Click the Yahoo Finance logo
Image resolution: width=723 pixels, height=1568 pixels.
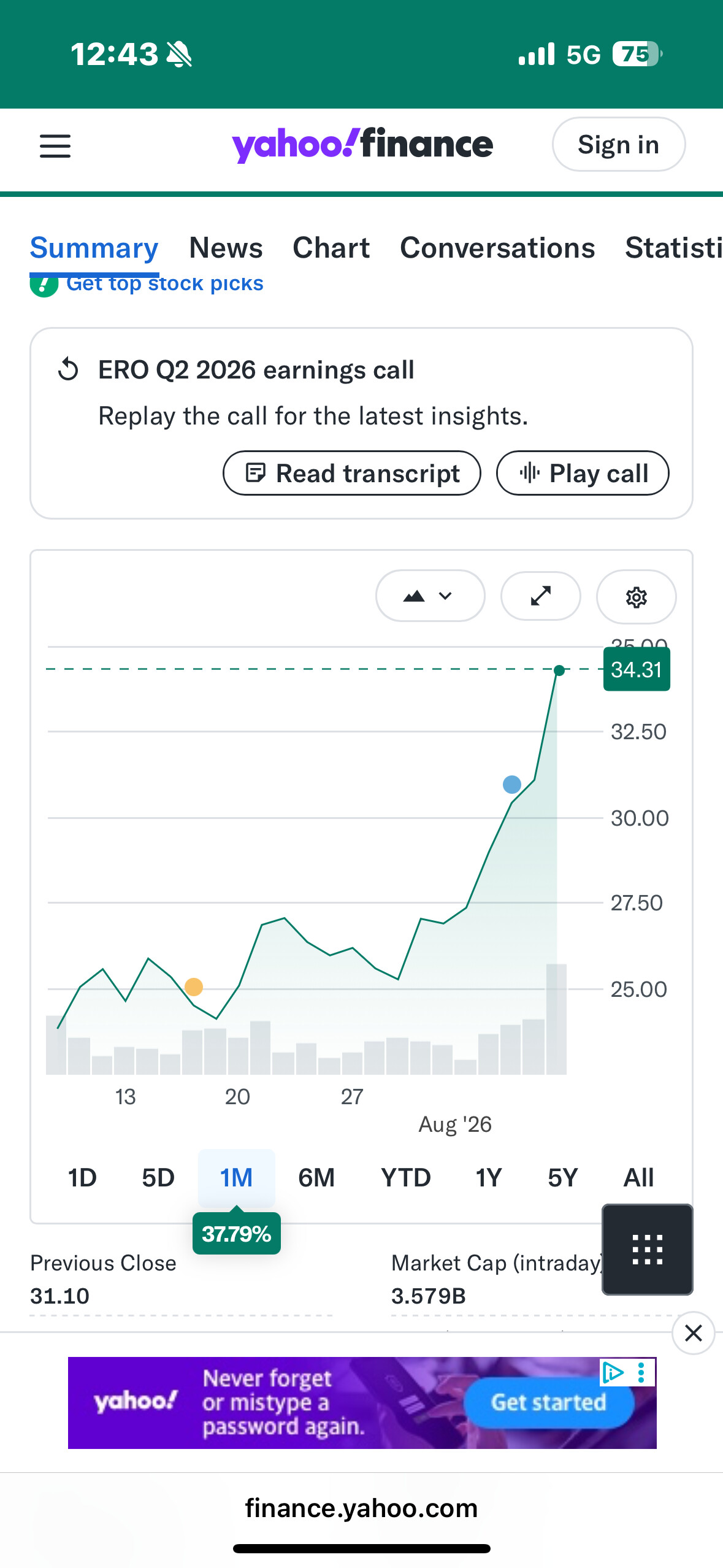(362, 145)
